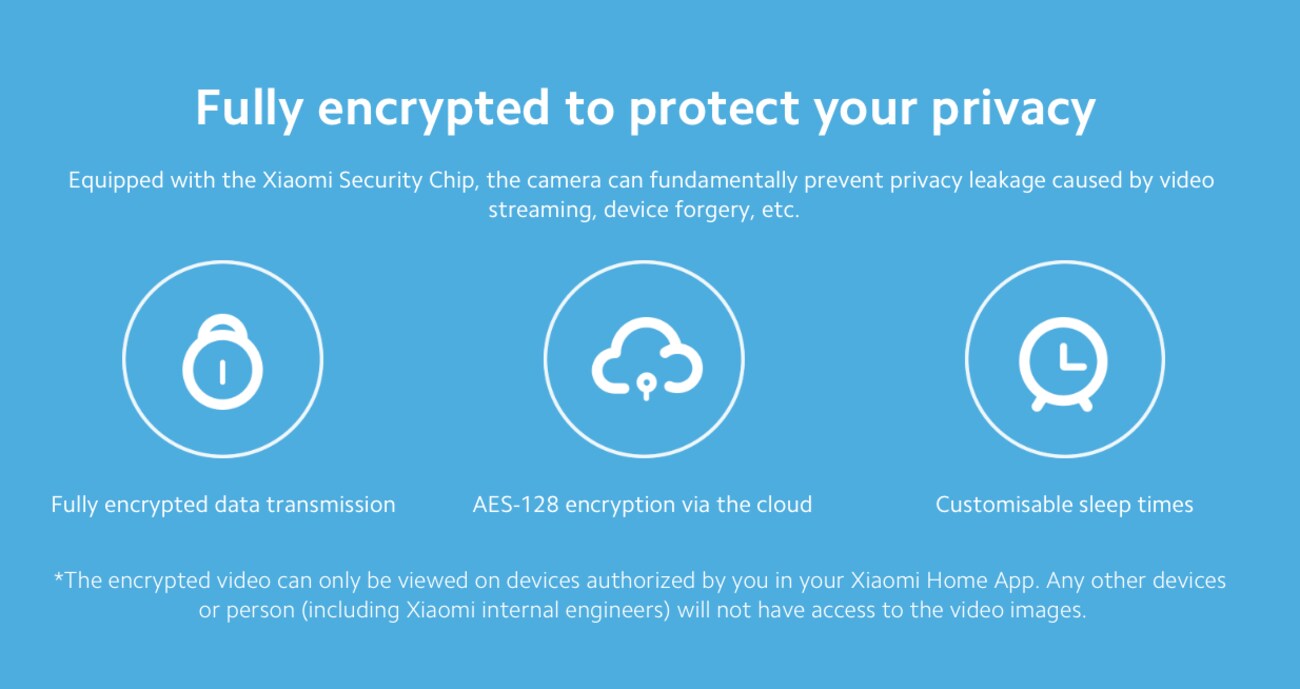
Task: Click 'device forgery, etc.' in the description
Action: [x=702, y=212]
